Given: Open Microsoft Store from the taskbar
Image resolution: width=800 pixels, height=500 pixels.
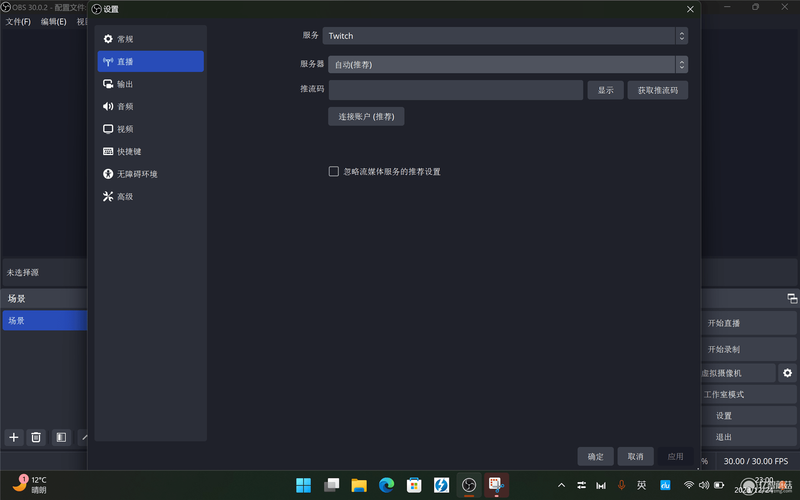Looking at the screenshot, I should (414, 485).
